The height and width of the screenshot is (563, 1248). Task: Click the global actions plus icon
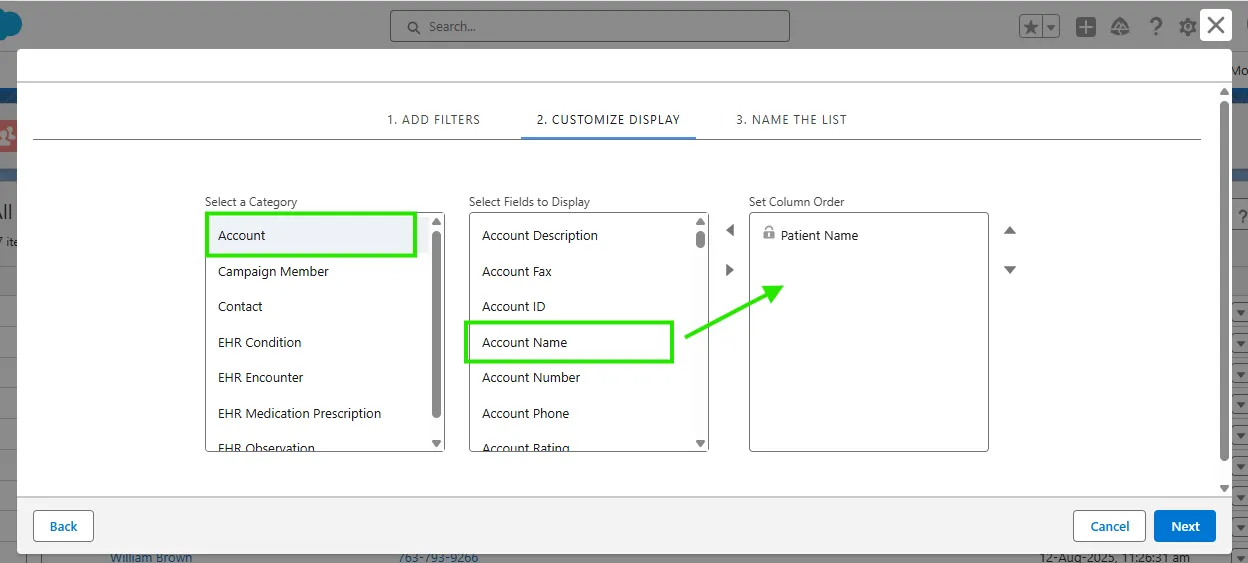1085,27
